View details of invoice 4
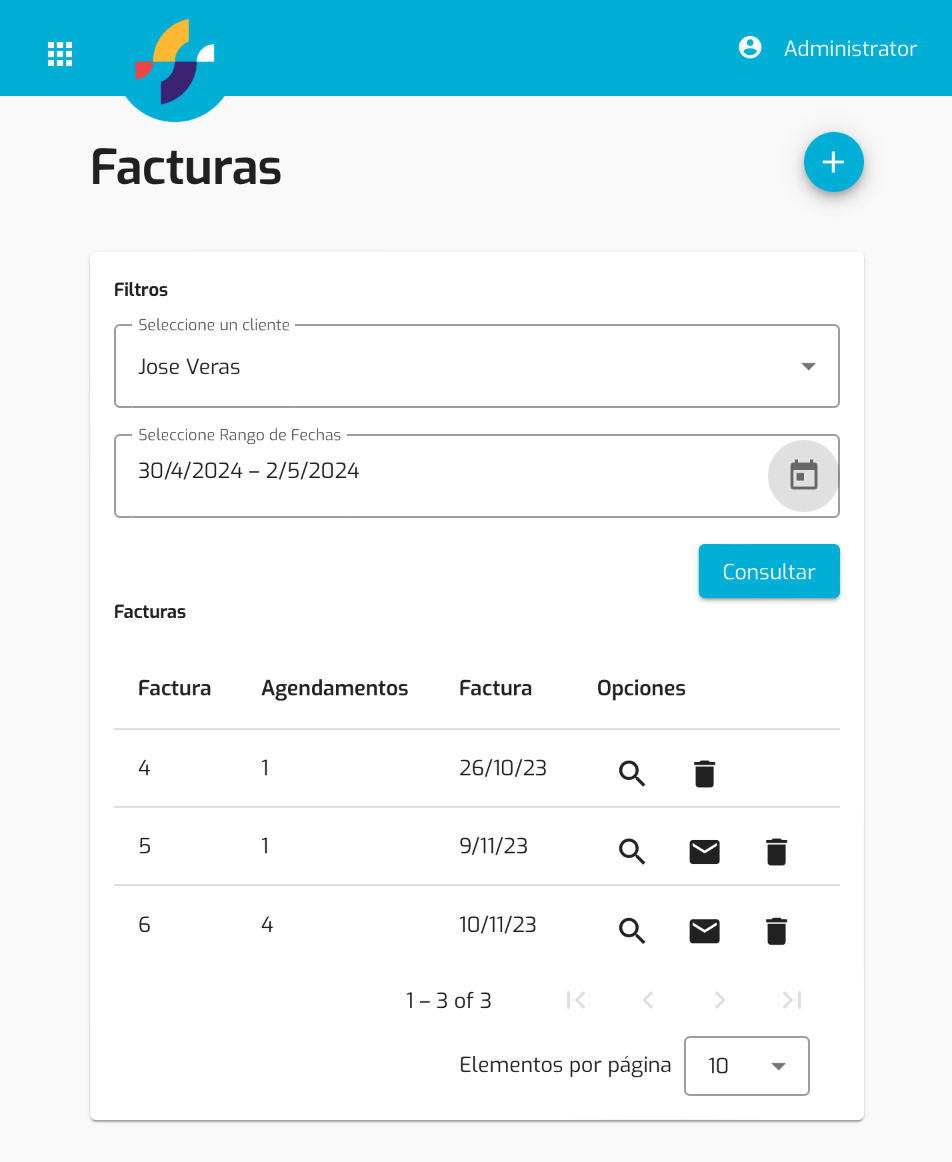Image resolution: width=952 pixels, height=1162 pixels. pos(632,773)
